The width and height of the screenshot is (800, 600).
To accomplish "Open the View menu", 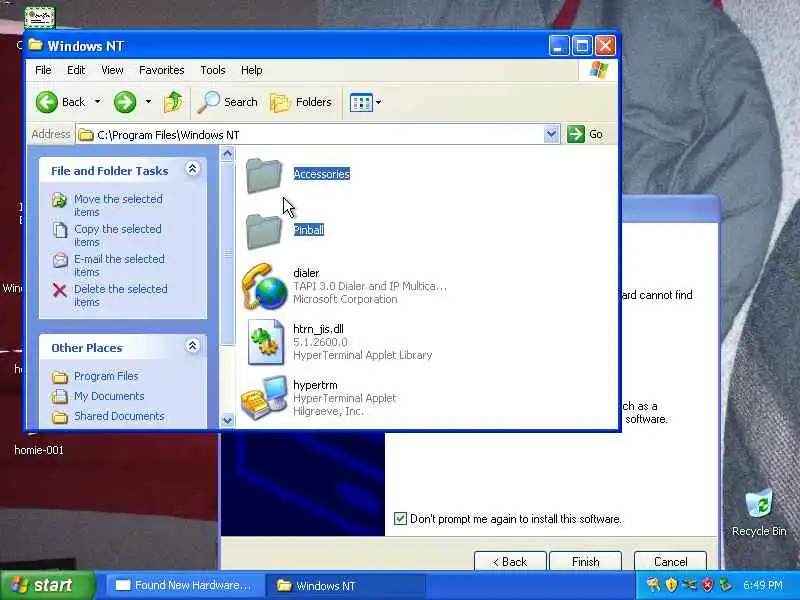I will (112, 70).
